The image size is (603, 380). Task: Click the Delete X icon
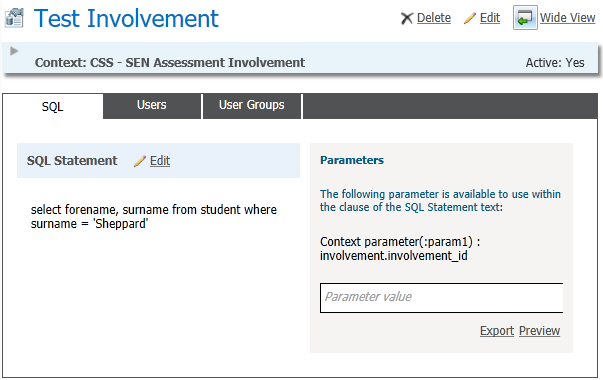[x=406, y=18]
